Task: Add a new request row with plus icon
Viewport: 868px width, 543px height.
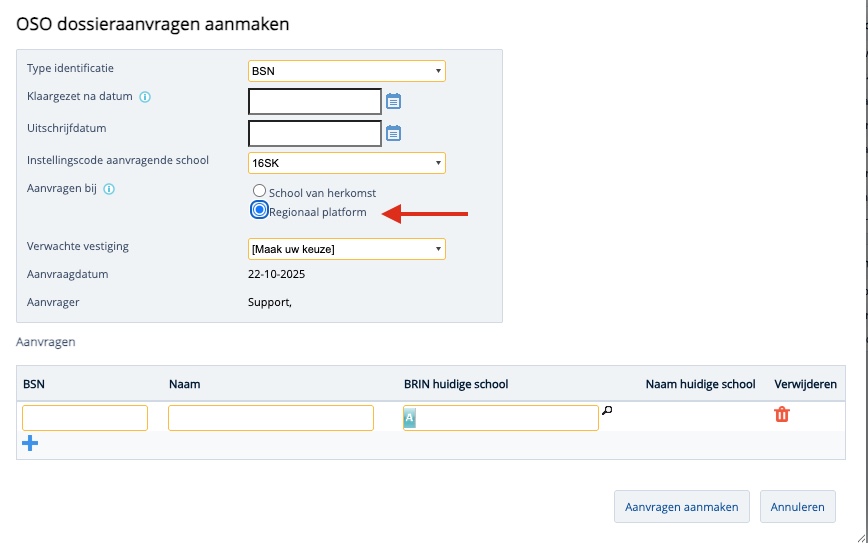Action: (30, 443)
